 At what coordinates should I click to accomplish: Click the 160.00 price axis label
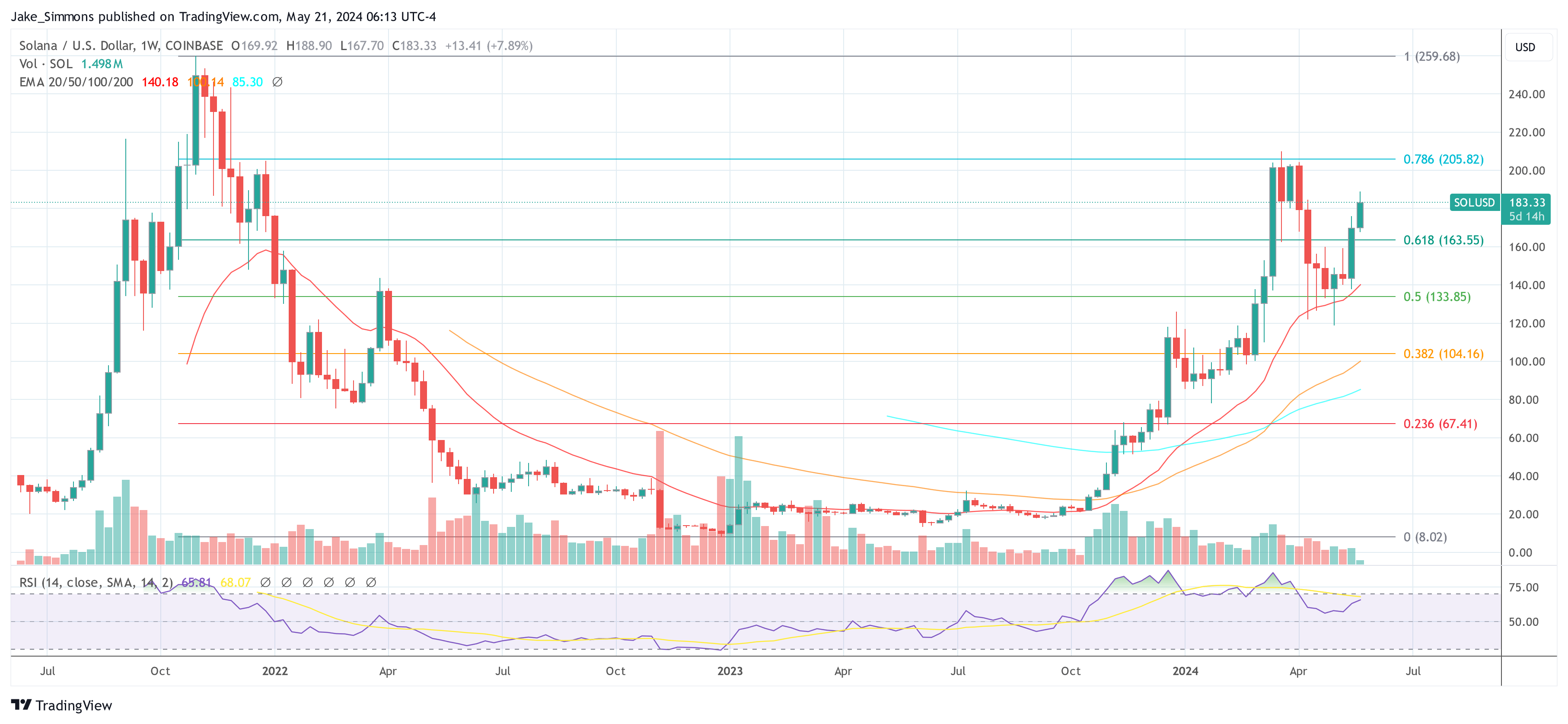click(1526, 247)
